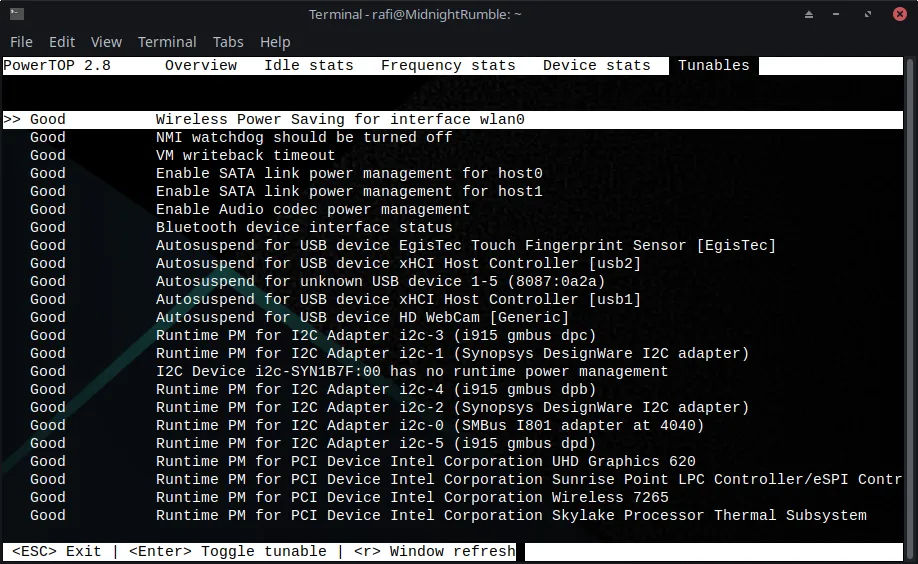
Task: Click the terminal icon in the title bar
Action: 17,14
